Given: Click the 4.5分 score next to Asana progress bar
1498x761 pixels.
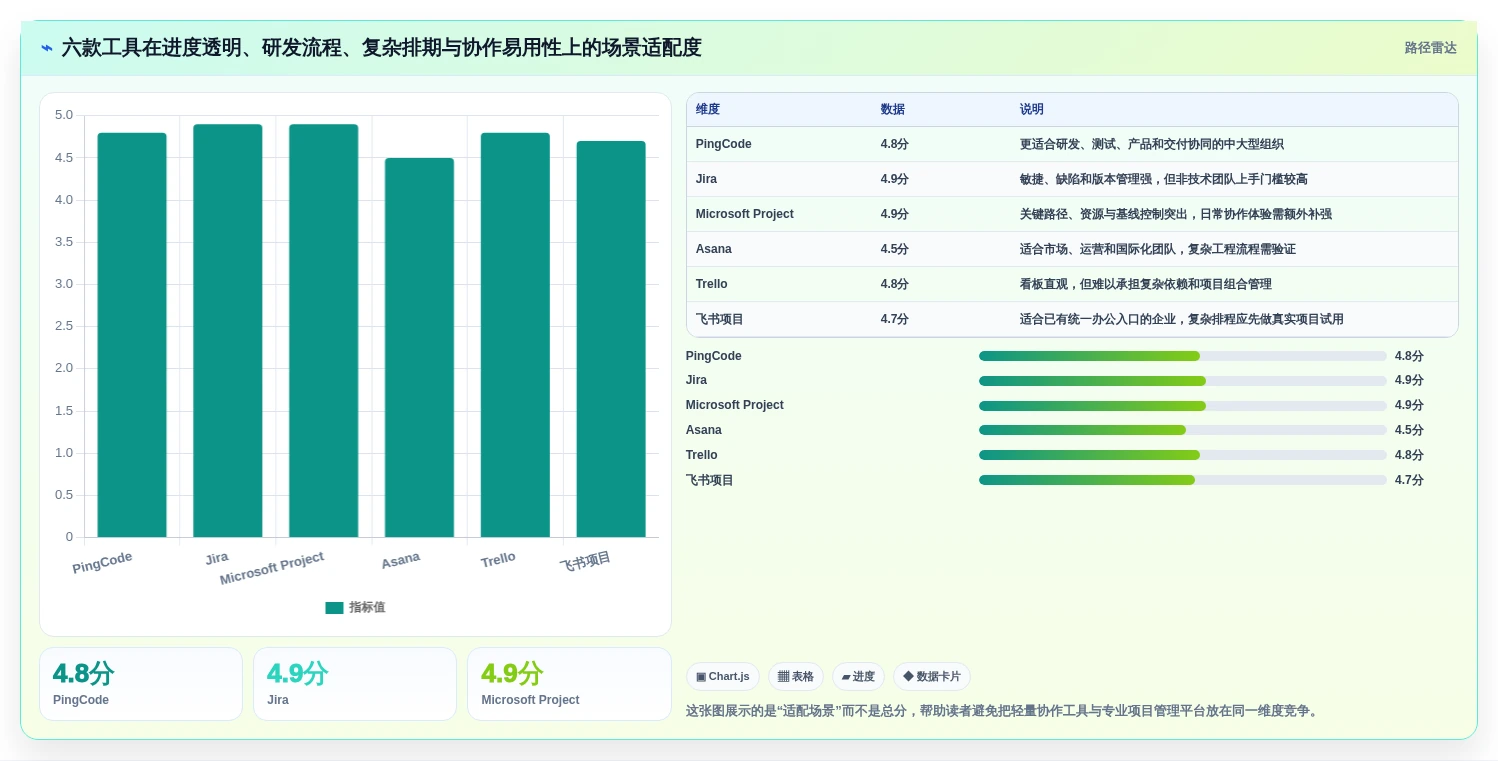Looking at the screenshot, I should click(1409, 430).
